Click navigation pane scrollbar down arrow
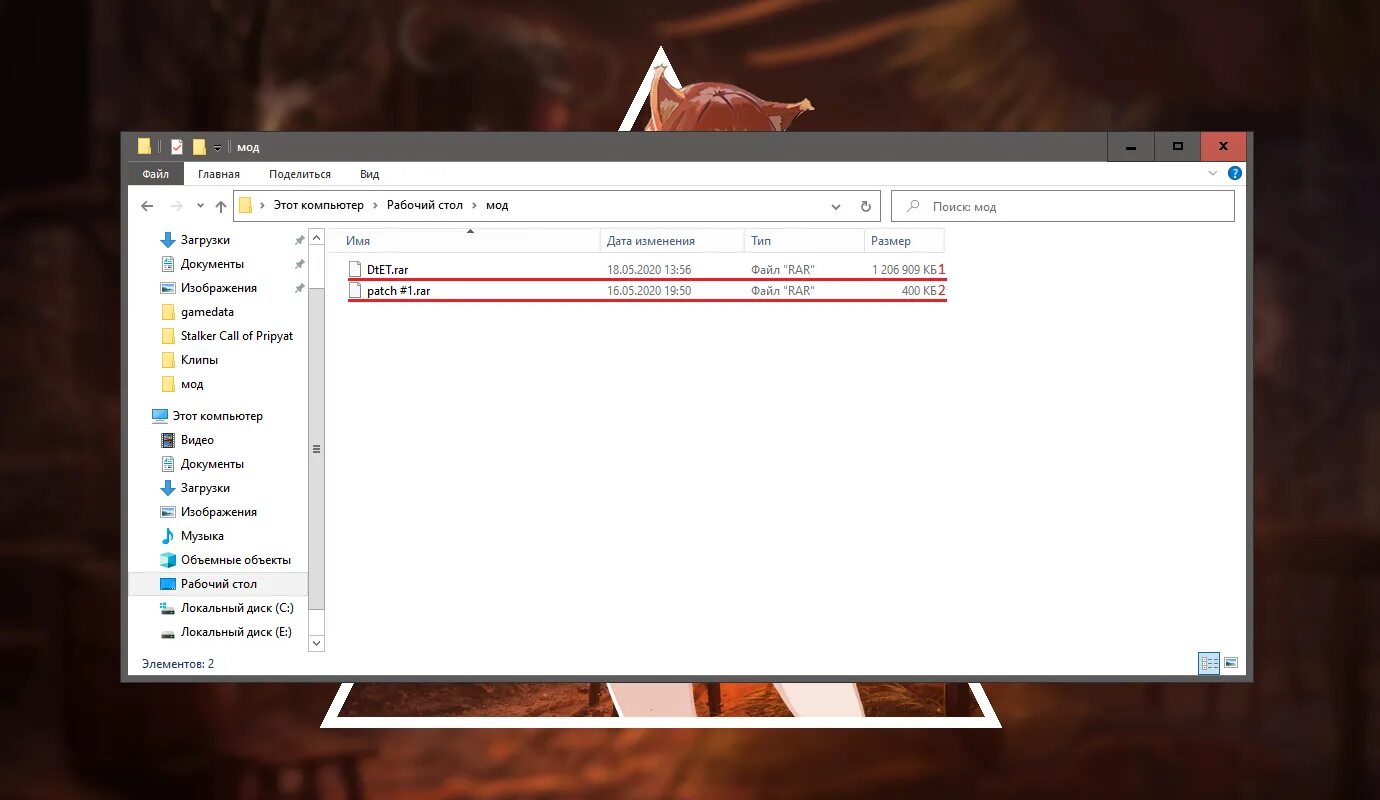Image resolution: width=1380 pixels, height=800 pixels. click(x=317, y=643)
